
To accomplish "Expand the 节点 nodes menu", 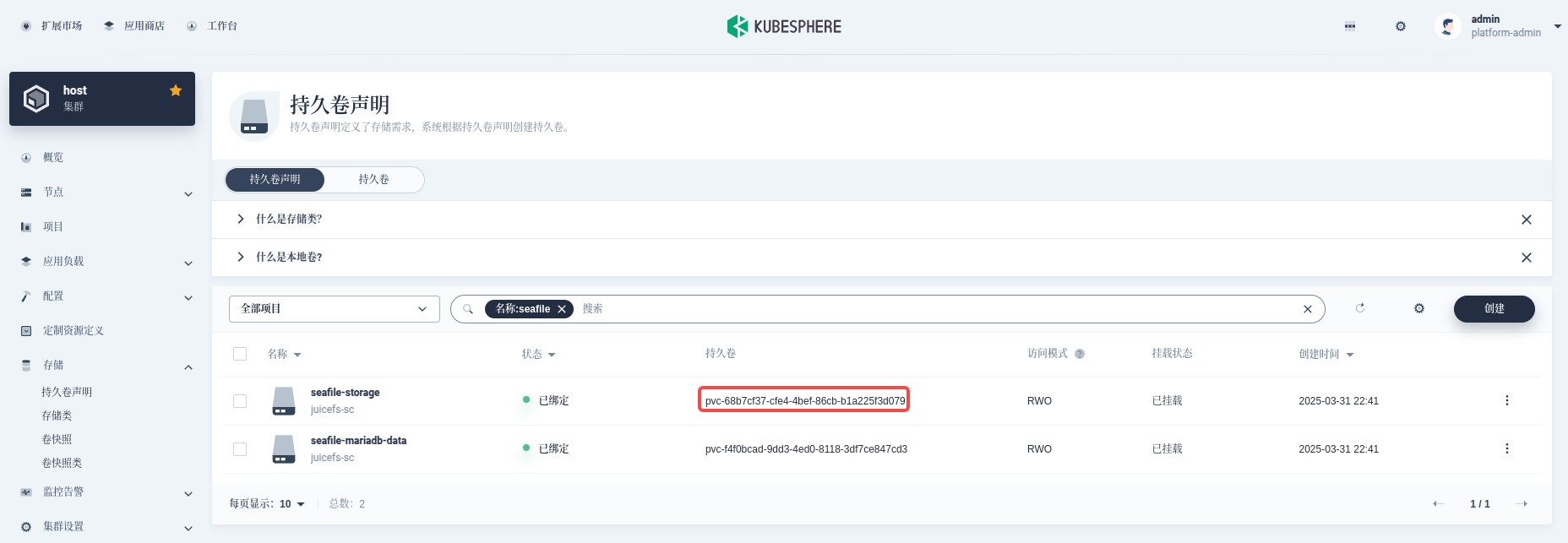I will coord(188,193).
